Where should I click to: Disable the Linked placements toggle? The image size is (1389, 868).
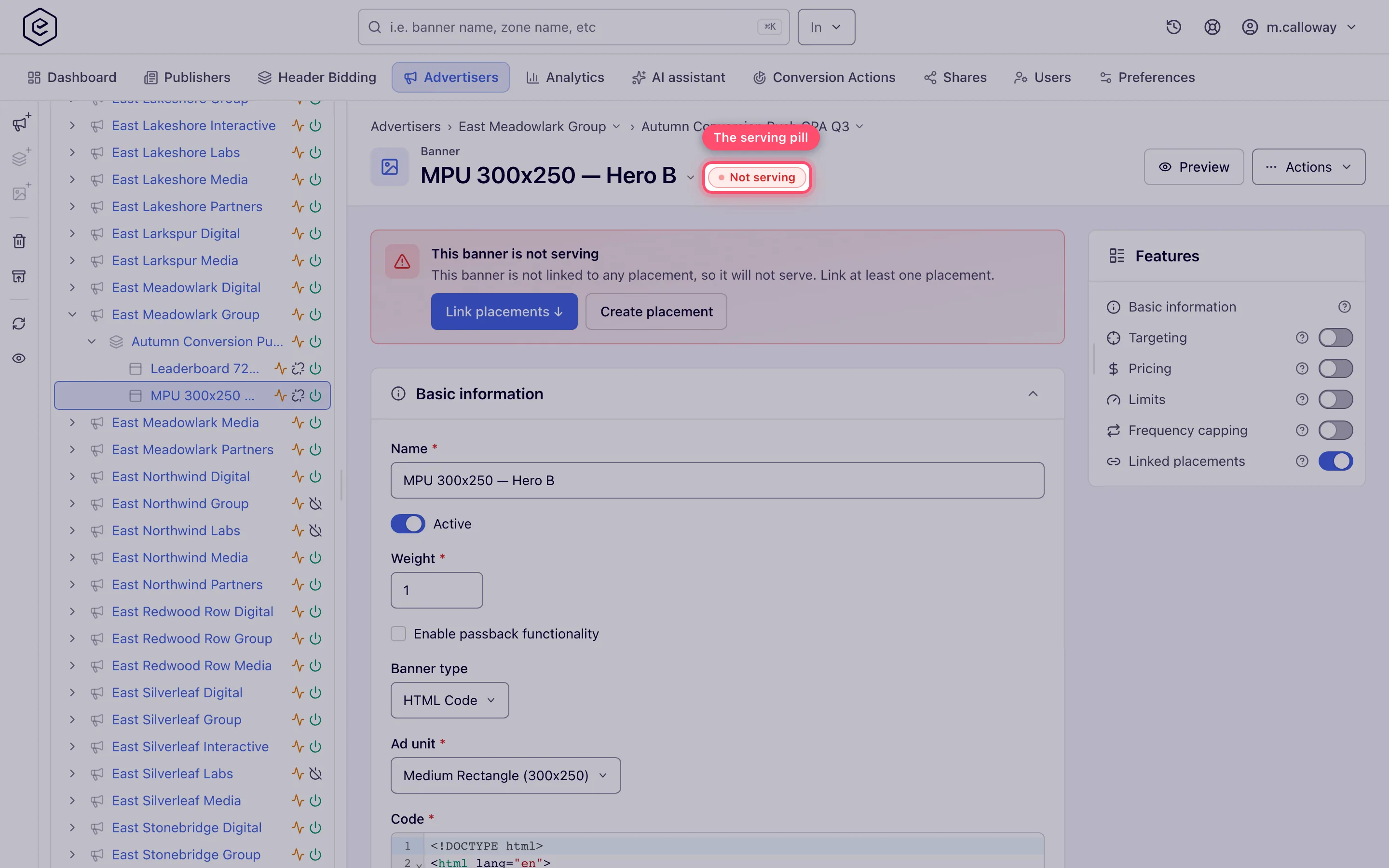(1335, 461)
